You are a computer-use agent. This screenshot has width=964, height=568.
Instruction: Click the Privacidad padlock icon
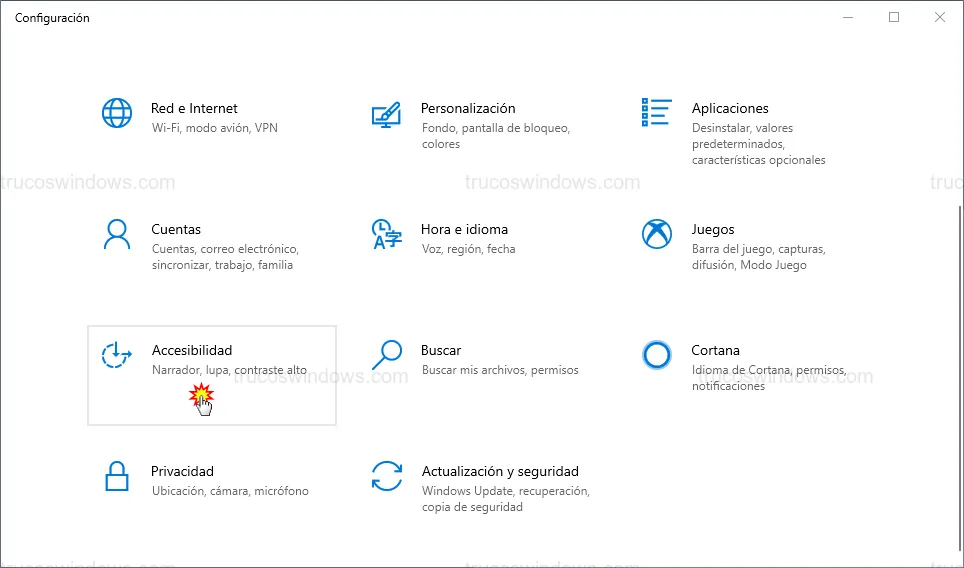pos(117,476)
